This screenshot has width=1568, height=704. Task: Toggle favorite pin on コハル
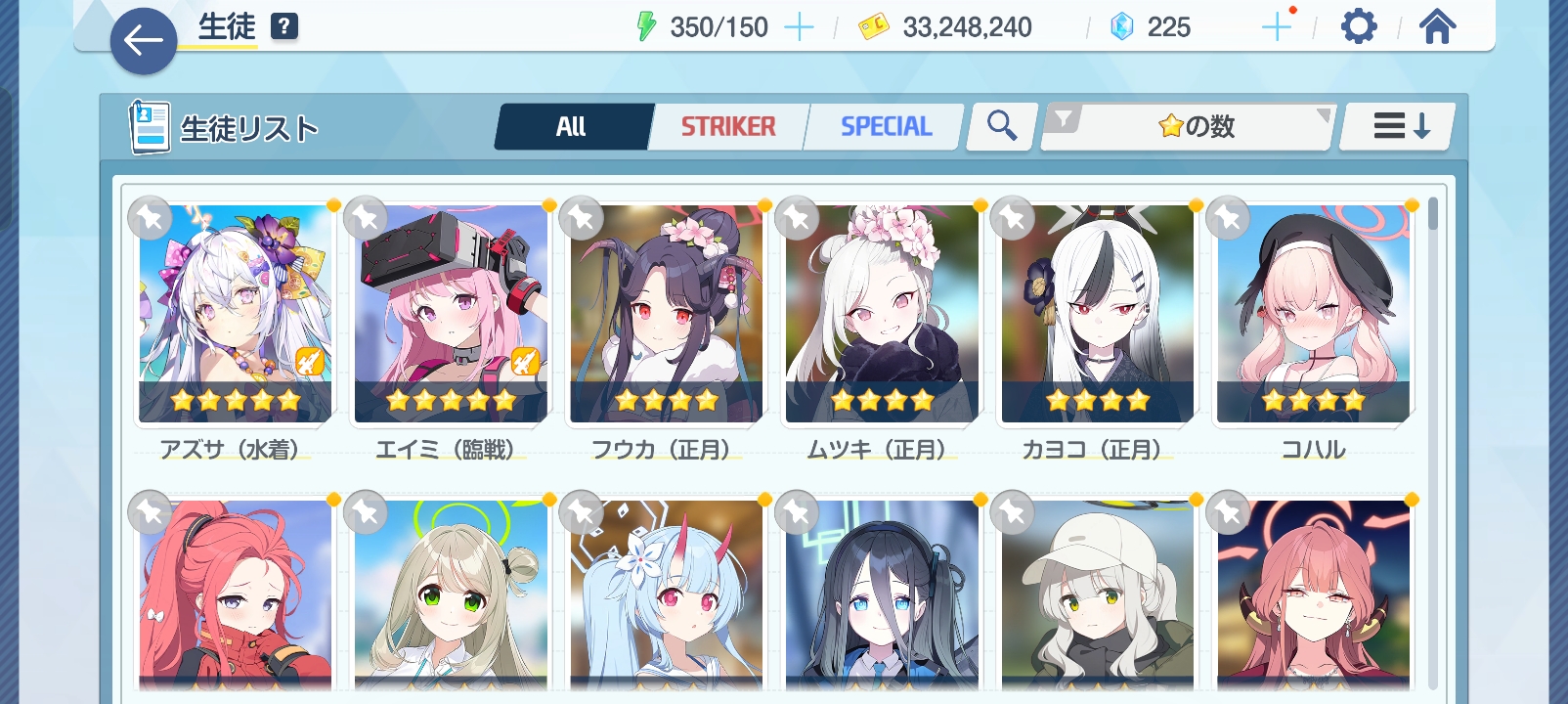[x=1228, y=217]
